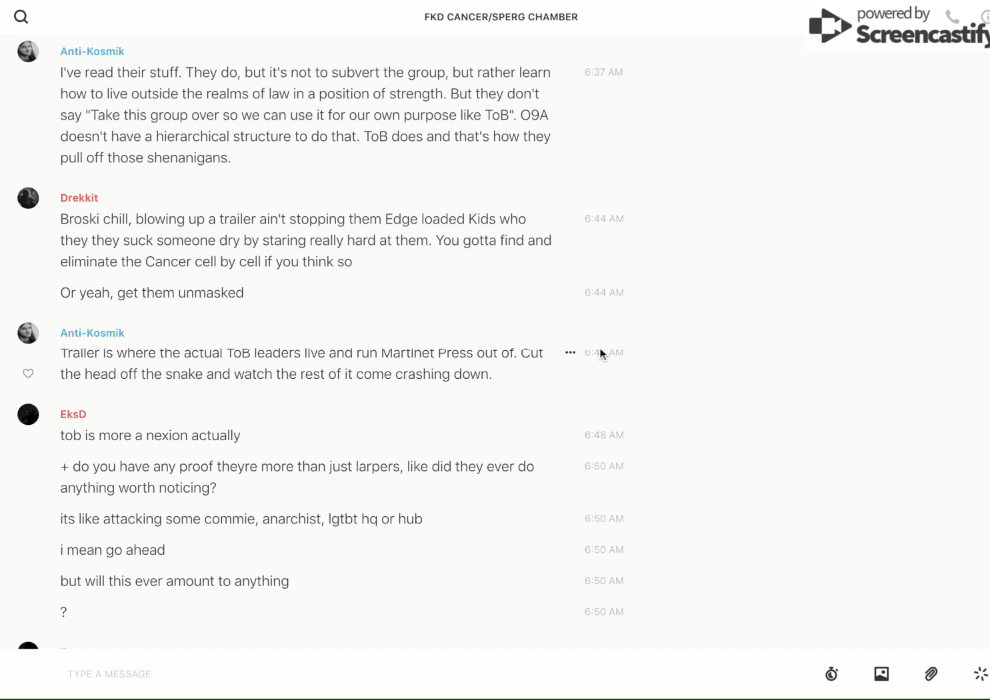Click the Type a Message input field
990x700 pixels.
[x=400, y=674]
